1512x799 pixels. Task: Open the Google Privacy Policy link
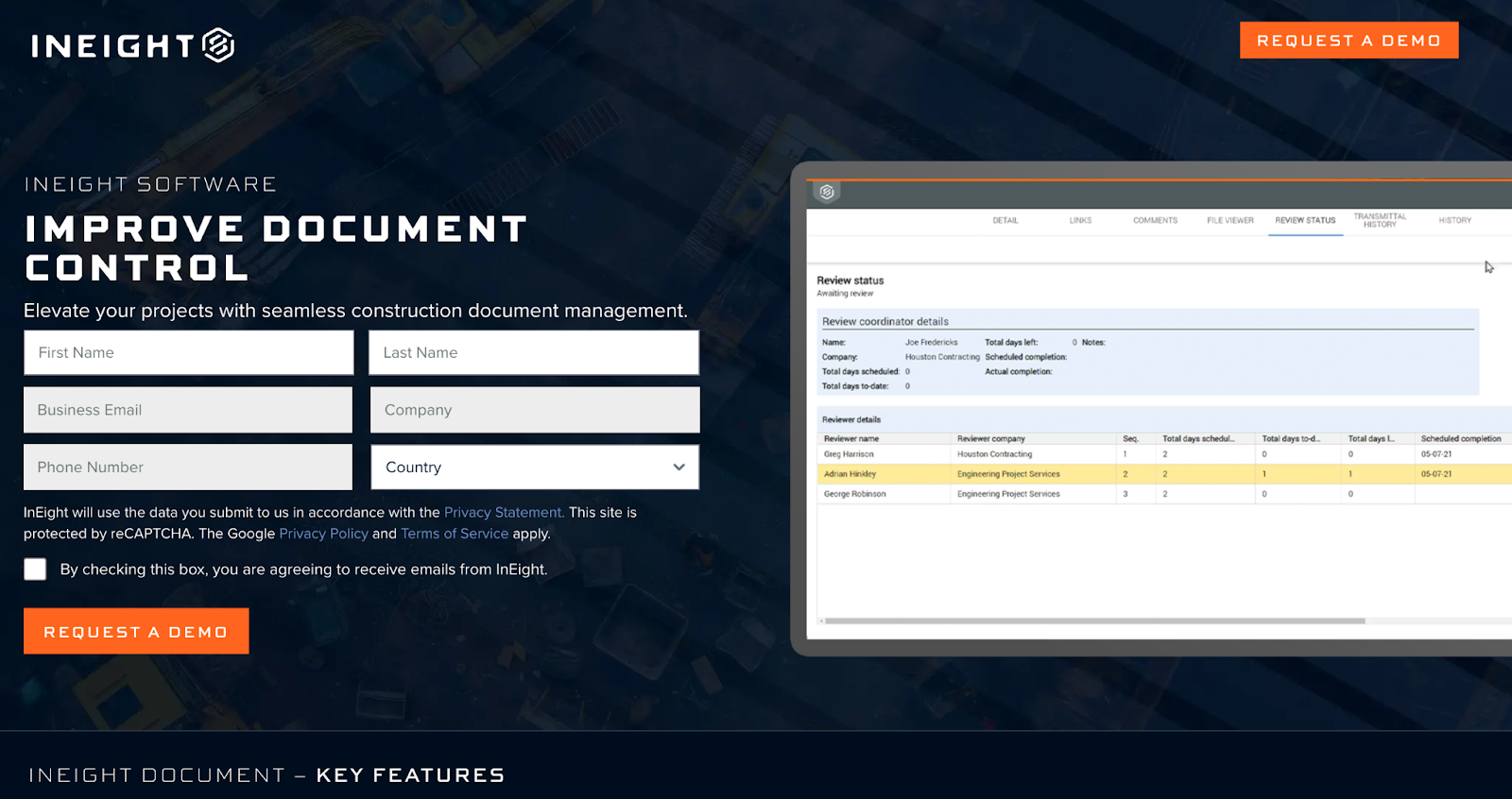[323, 534]
